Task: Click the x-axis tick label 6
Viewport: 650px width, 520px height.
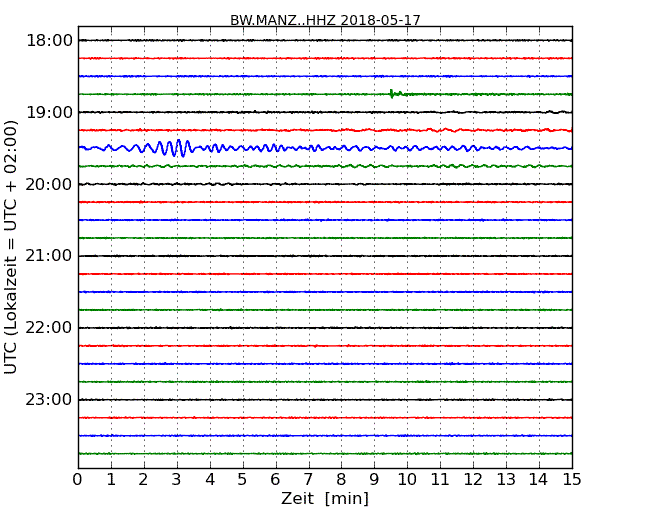Action: tap(276, 480)
